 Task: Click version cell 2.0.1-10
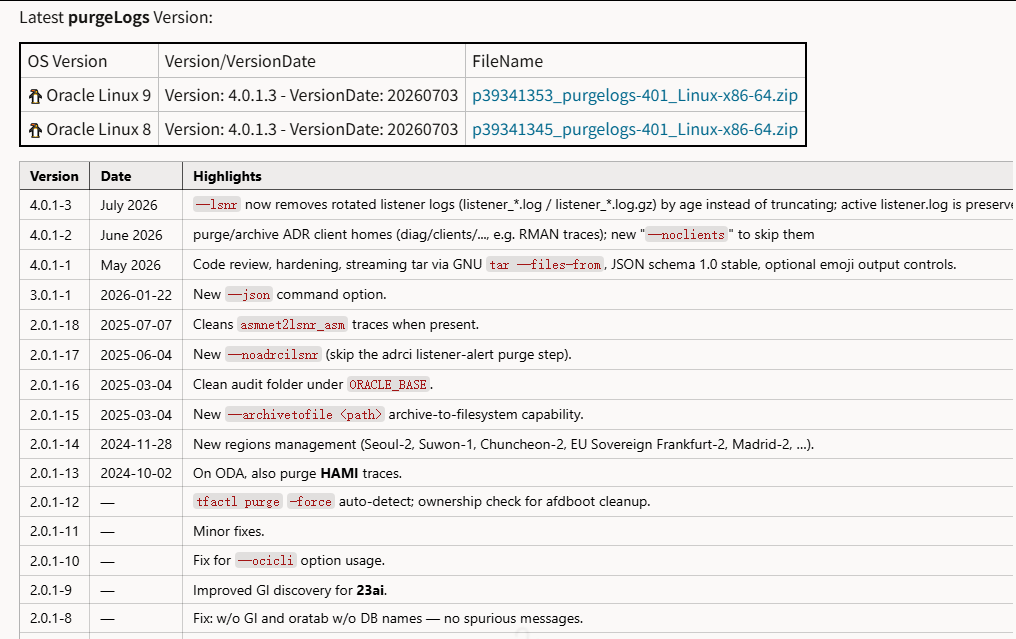[54, 561]
